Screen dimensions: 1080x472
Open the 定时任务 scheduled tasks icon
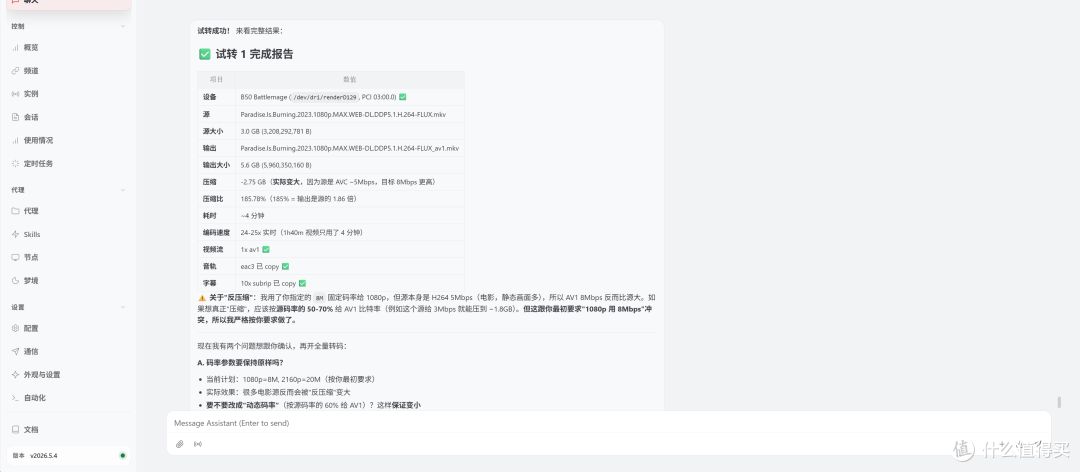tap(15, 163)
